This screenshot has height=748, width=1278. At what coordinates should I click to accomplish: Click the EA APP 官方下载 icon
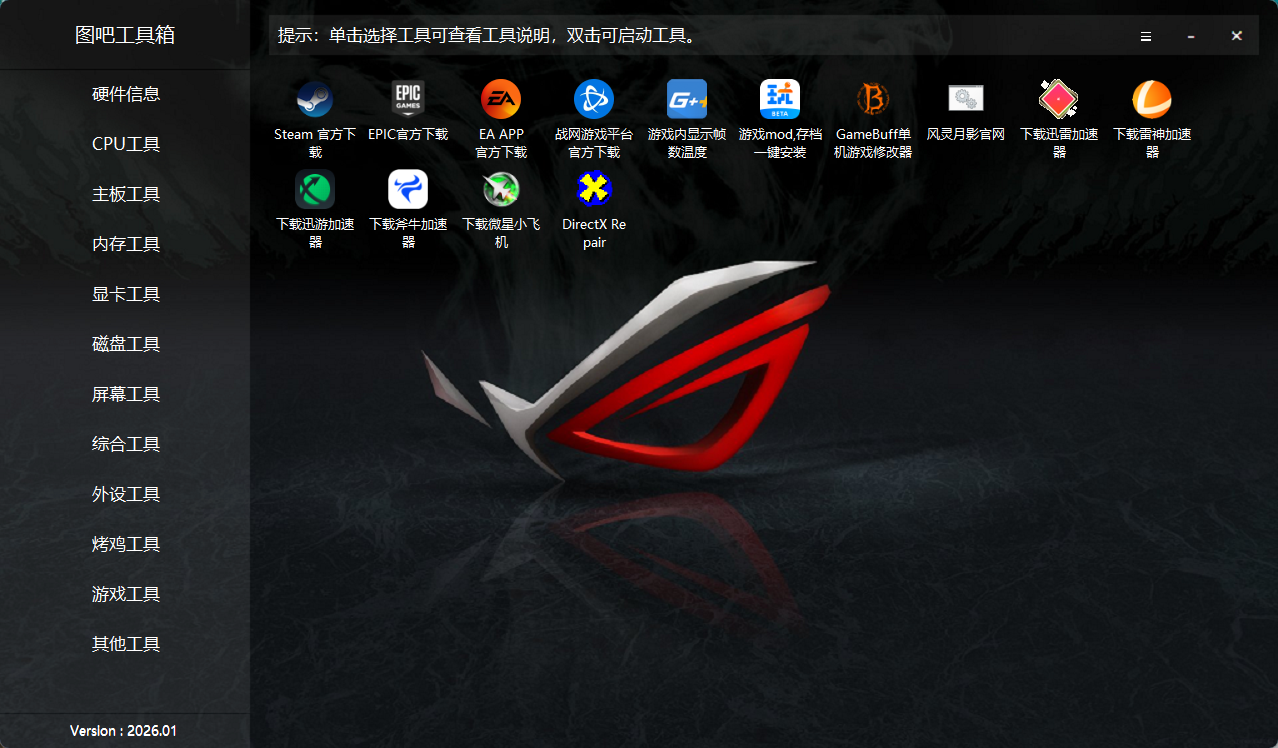coord(501,99)
